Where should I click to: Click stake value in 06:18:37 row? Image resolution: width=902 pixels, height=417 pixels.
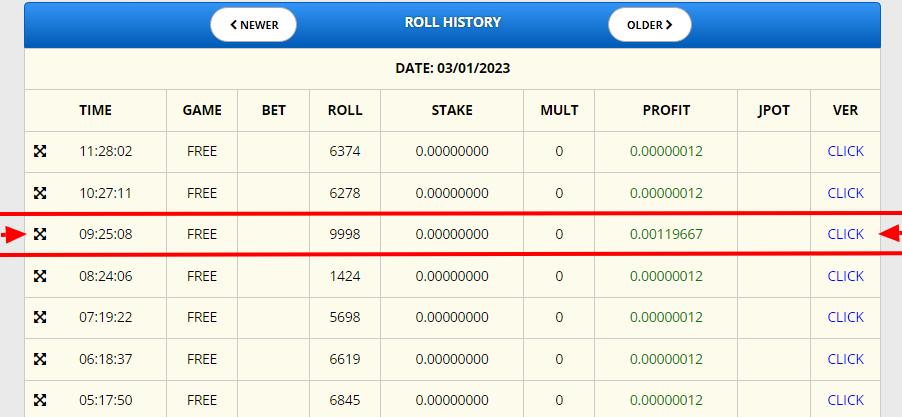(x=452, y=359)
